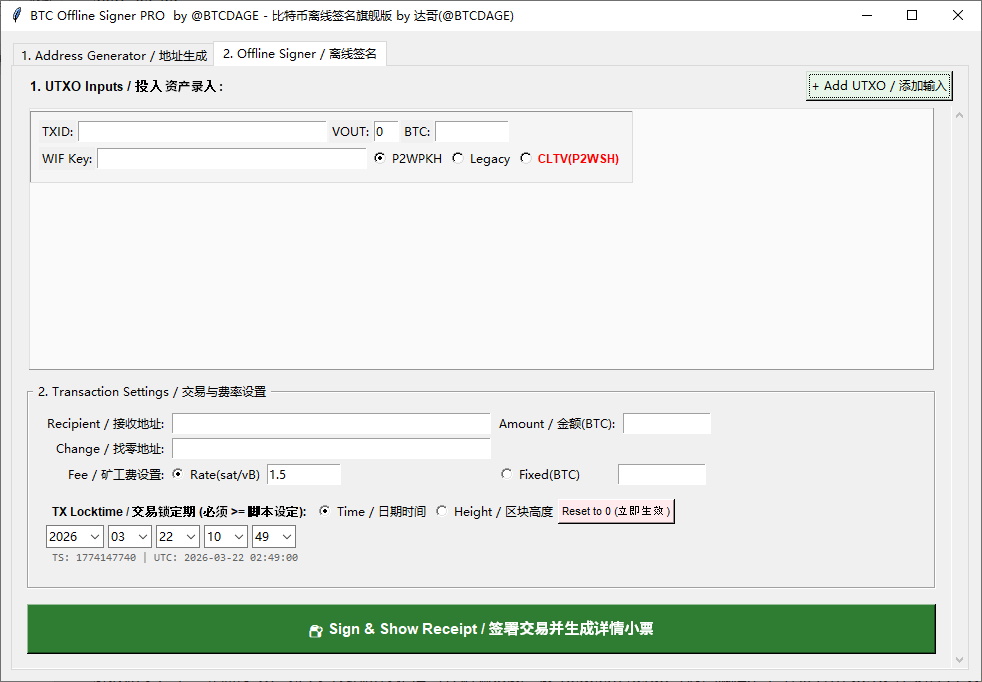Open the year 2026 dropdown
The height and width of the screenshot is (682, 982).
tap(75, 537)
